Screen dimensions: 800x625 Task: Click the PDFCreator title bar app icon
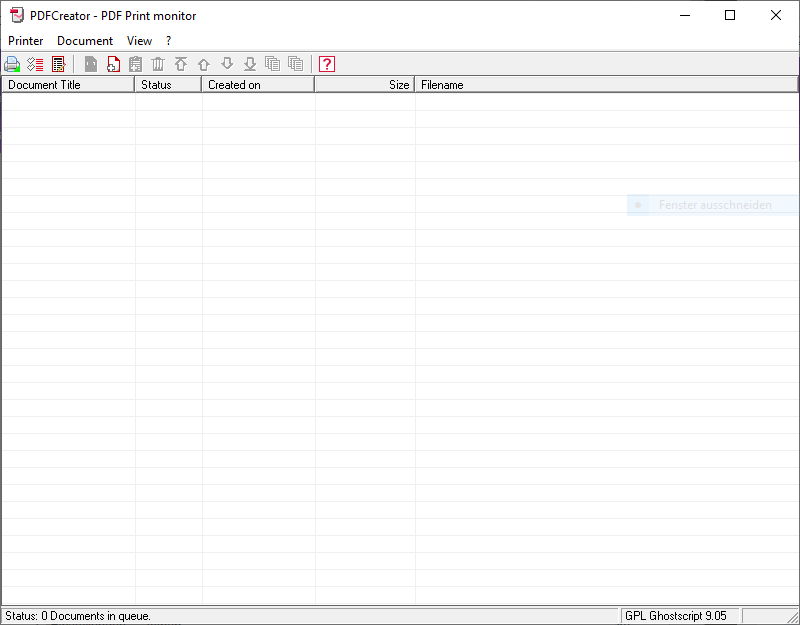[17, 16]
